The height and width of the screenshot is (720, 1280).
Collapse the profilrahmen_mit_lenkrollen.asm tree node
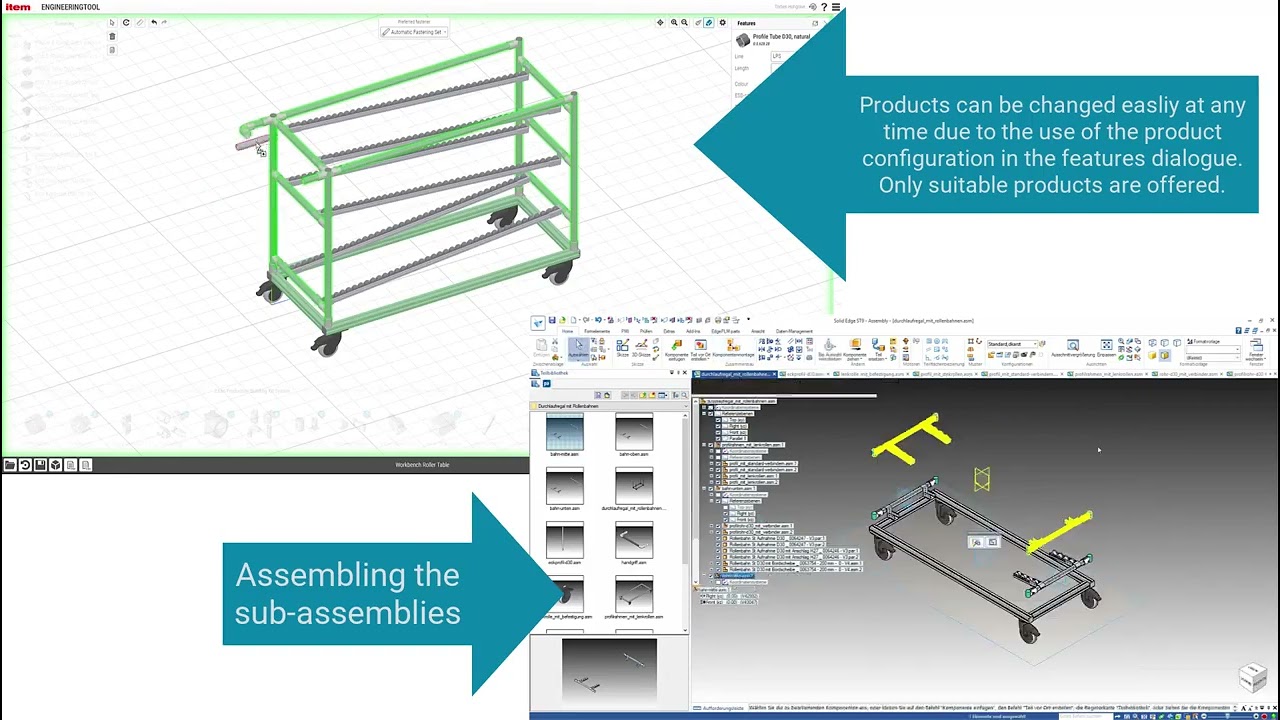pos(705,444)
